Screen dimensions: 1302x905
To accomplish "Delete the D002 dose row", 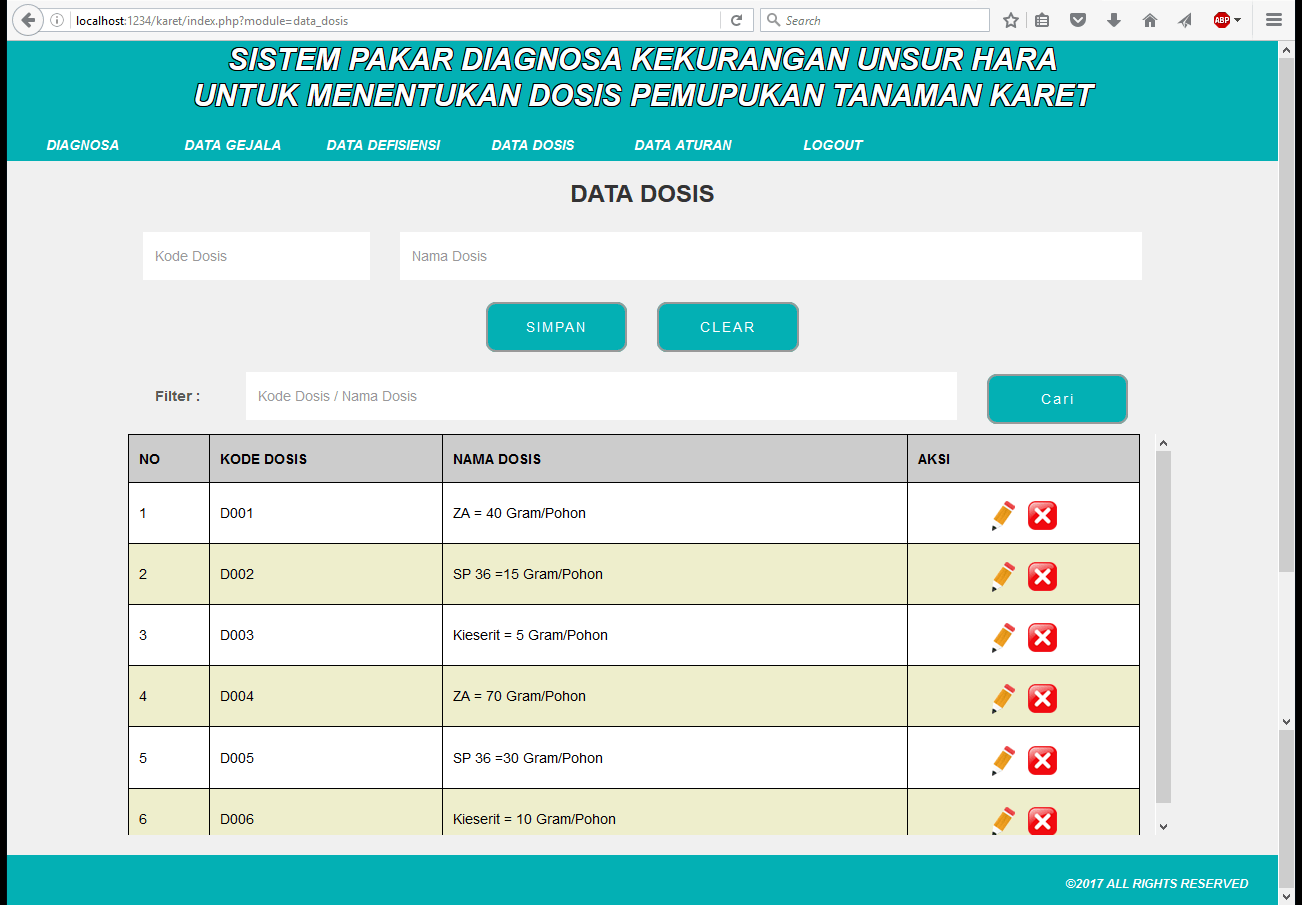I will 1042,576.
